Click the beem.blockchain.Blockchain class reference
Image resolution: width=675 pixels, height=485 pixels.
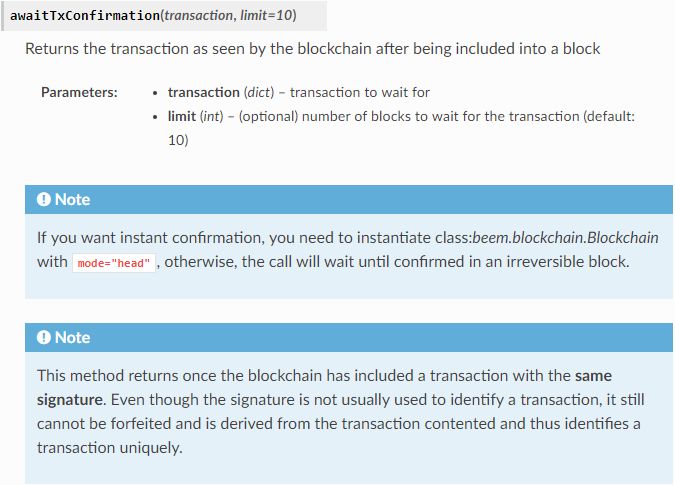coord(565,238)
